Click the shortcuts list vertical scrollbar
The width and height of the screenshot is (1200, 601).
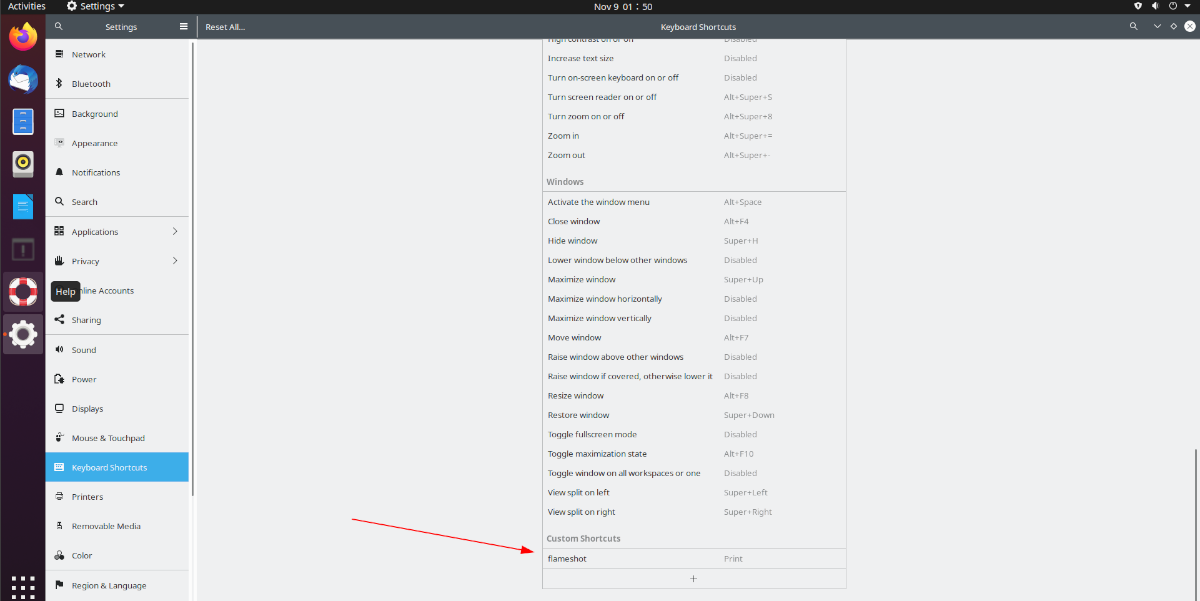pyautogui.click(x=1196, y=524)
